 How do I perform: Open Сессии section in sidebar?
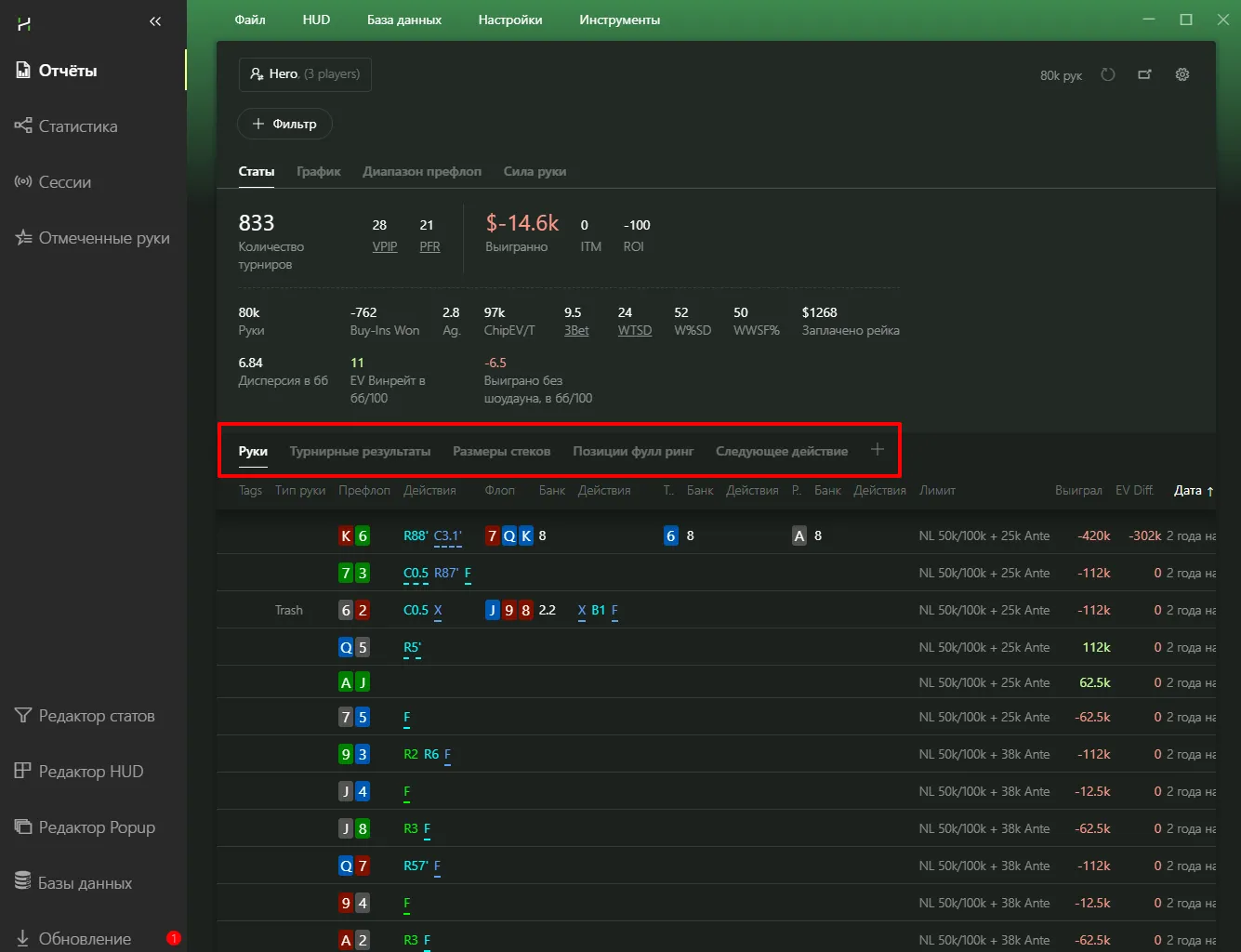pyautogui.click(x=65, y=182)
